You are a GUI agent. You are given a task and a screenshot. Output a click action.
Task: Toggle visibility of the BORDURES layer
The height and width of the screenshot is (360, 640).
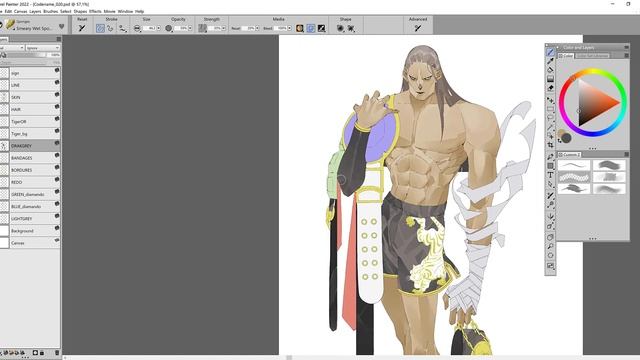click(57, 167)
